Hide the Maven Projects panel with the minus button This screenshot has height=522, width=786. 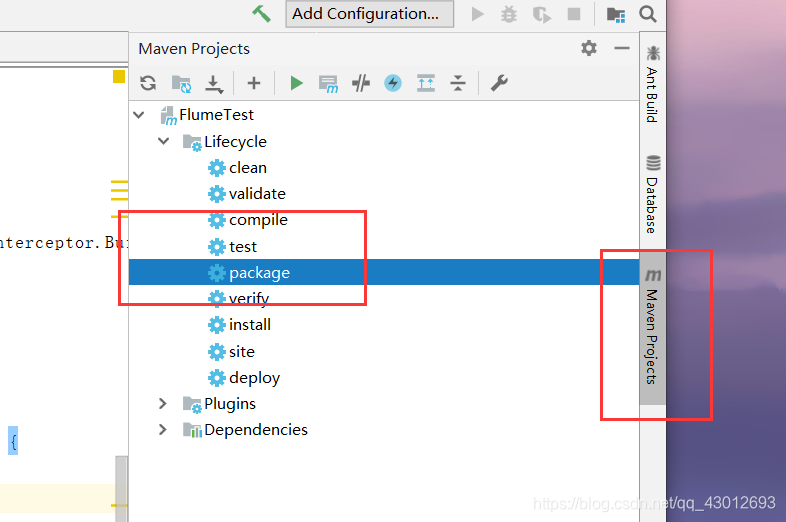tap(622, 48)
